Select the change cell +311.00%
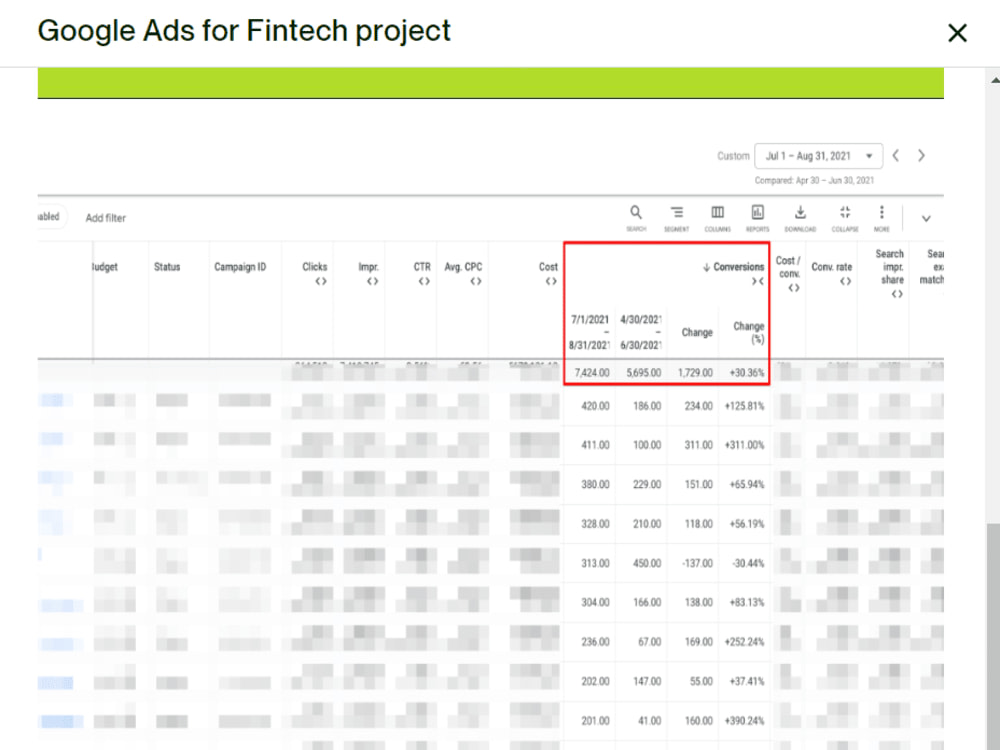This screenshot has height=750, width=1000. tap(744, 445)
